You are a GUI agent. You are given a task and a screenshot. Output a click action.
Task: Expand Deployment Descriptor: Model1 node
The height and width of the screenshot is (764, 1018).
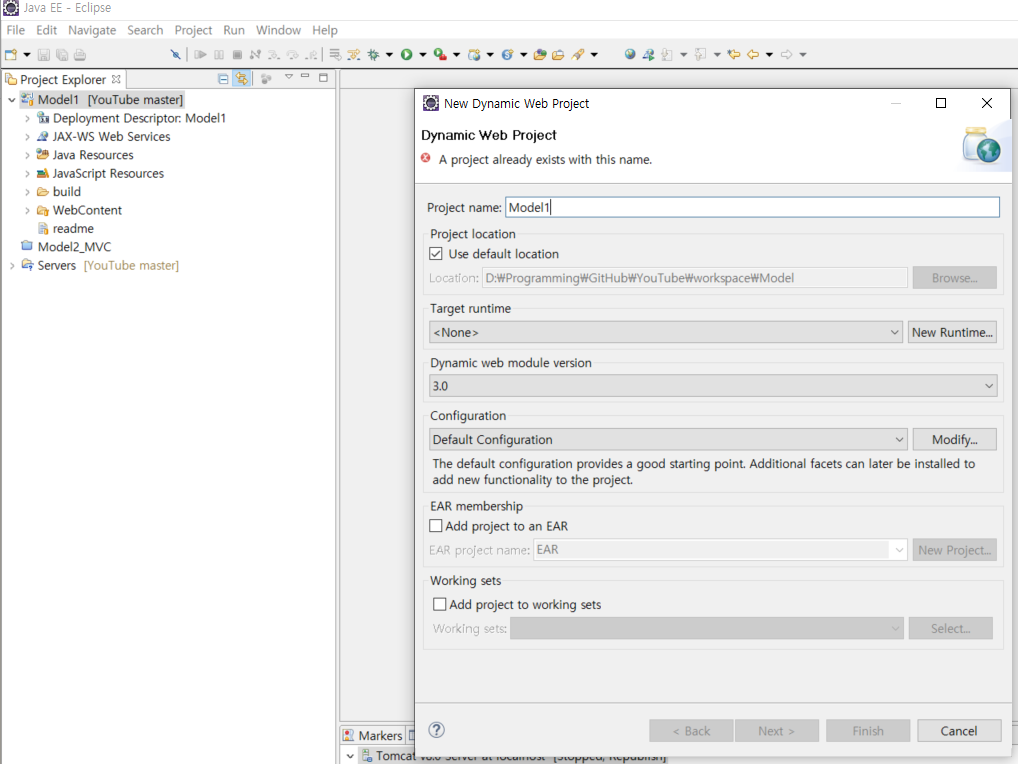[x=27, y=118]
